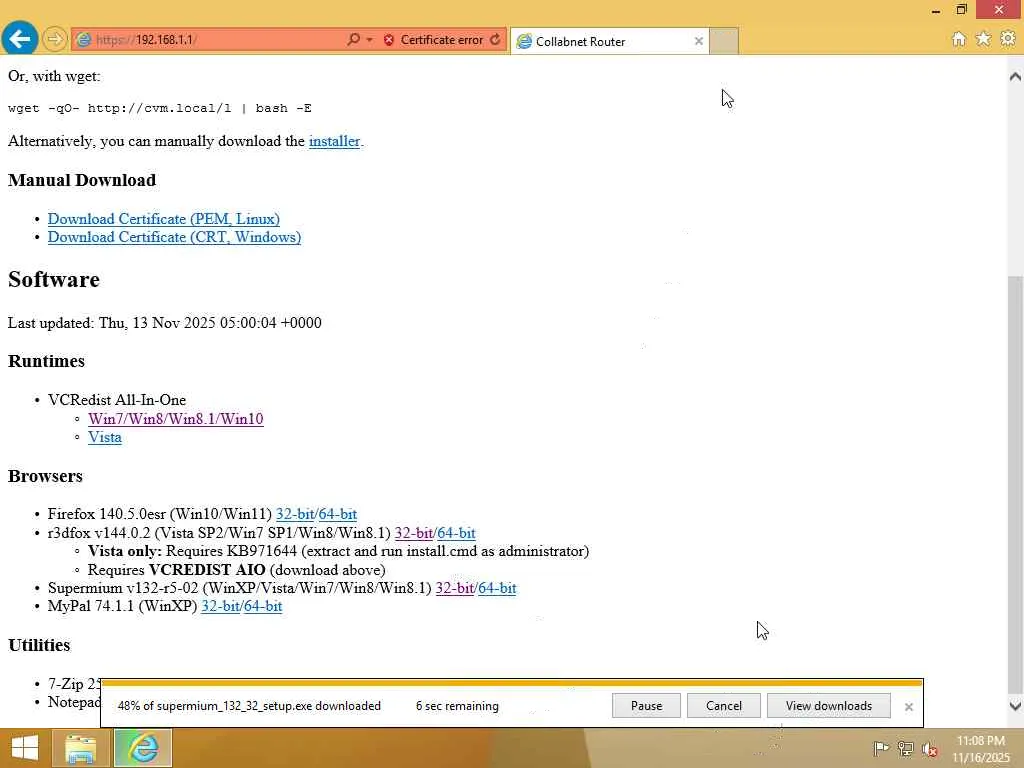Download Supermium 64-bit
The height and width of the screenshot is (768, 1024).
(x=497, y=588)
